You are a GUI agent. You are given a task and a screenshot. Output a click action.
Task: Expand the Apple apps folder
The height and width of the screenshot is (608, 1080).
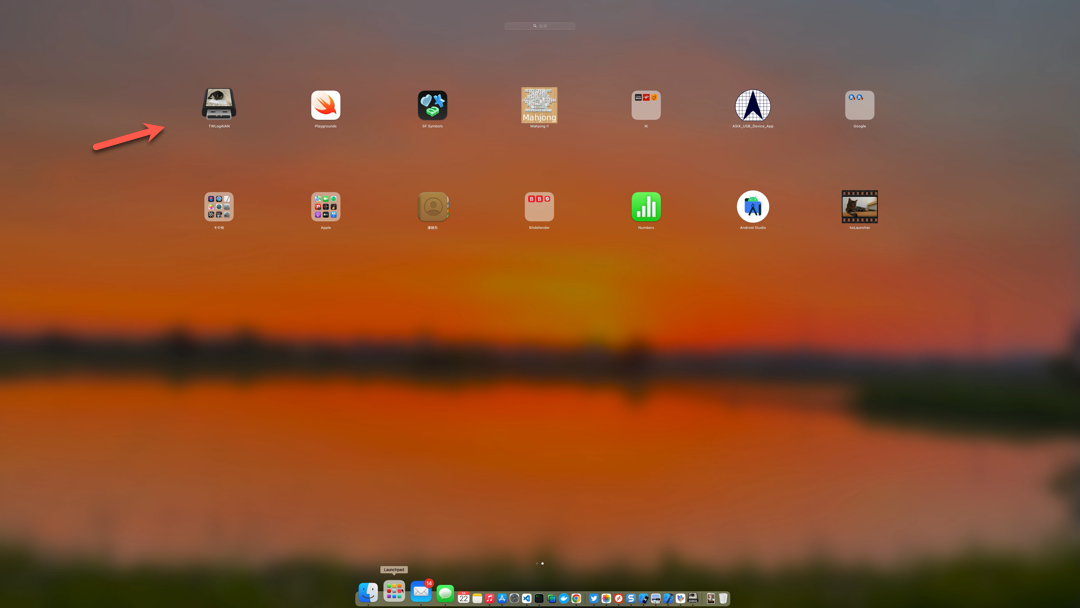[326, 207]
